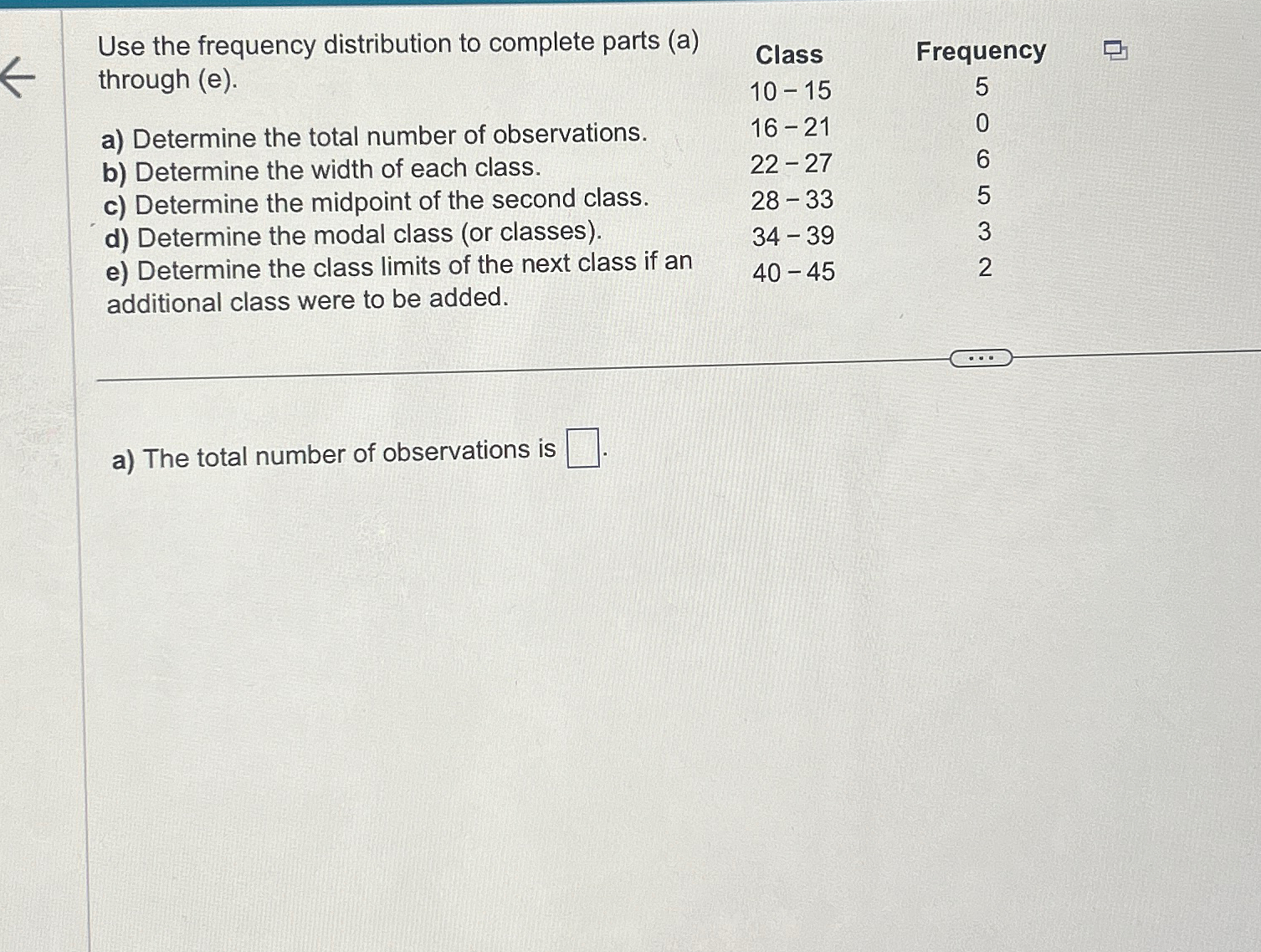This screenshot has height=952, width=1261.
Task: Click part d) modal class text
Action: point(353,234)
